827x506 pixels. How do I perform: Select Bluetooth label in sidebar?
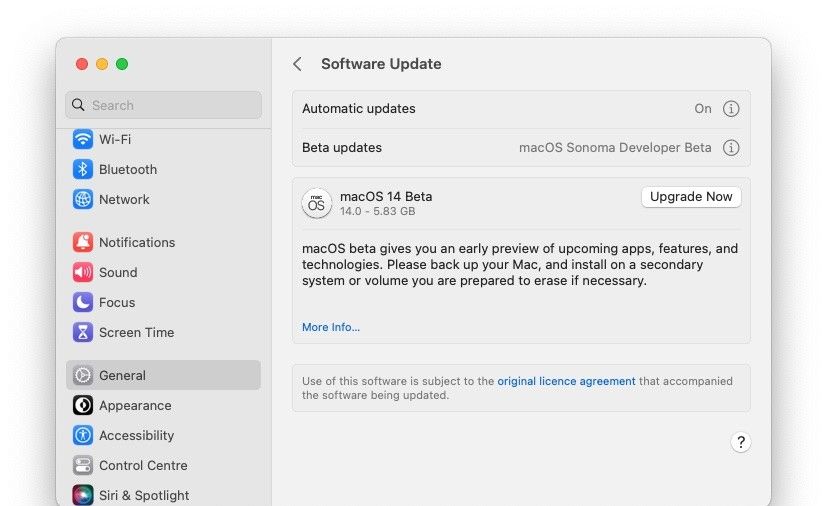(128, 169)
